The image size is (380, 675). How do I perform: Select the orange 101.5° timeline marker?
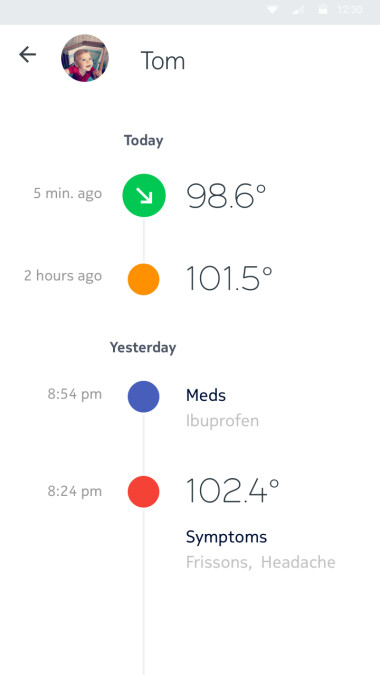tap(144, 279)
